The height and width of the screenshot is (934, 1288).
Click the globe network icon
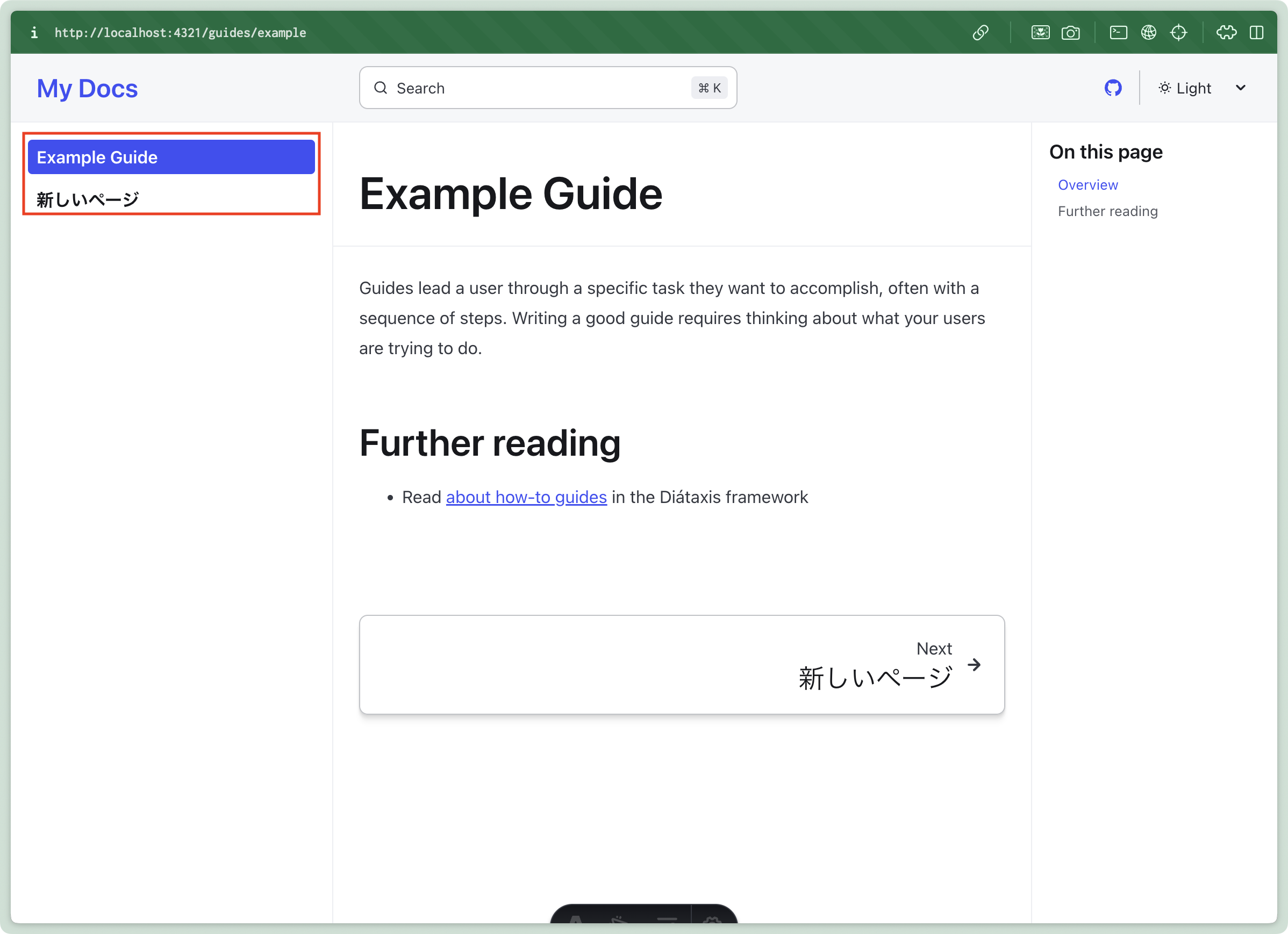click(x=1148, y=32)
